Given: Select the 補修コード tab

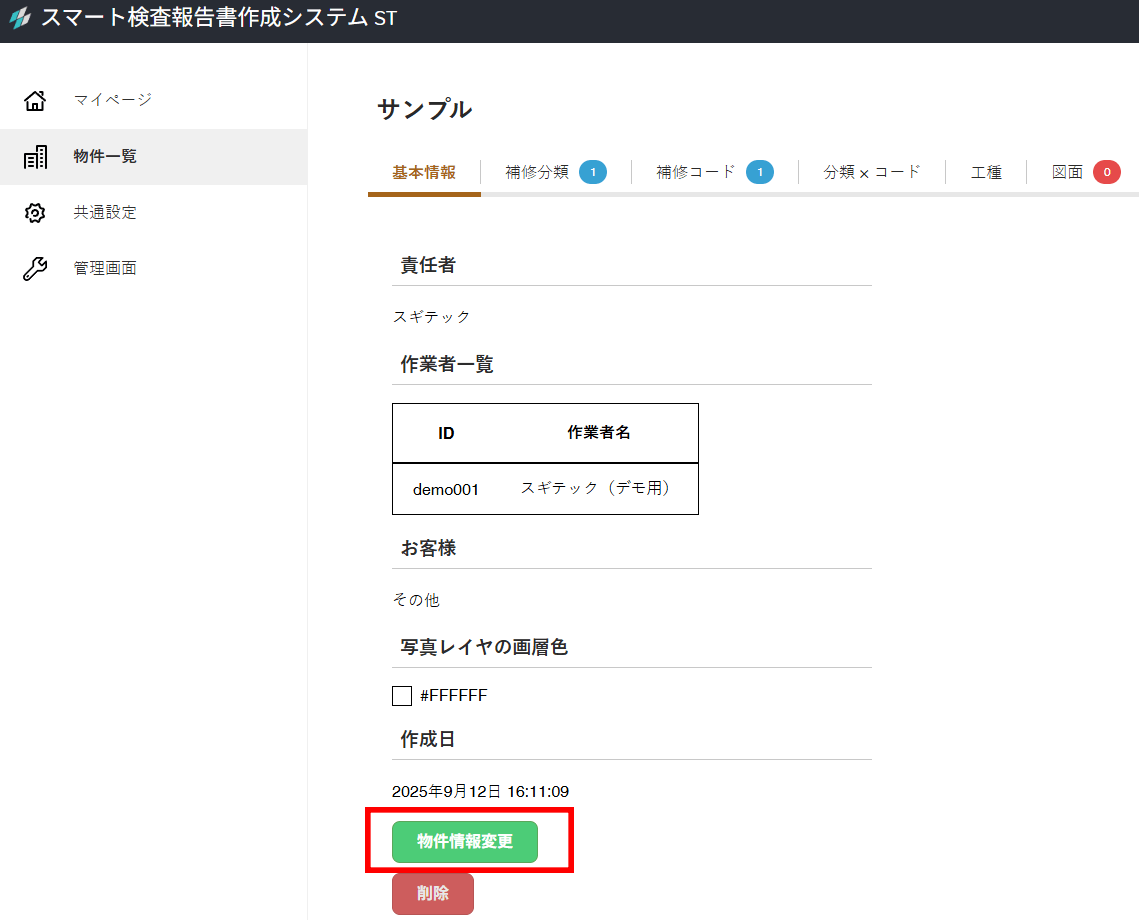Looking at the screenshot, I should point(696,172).
